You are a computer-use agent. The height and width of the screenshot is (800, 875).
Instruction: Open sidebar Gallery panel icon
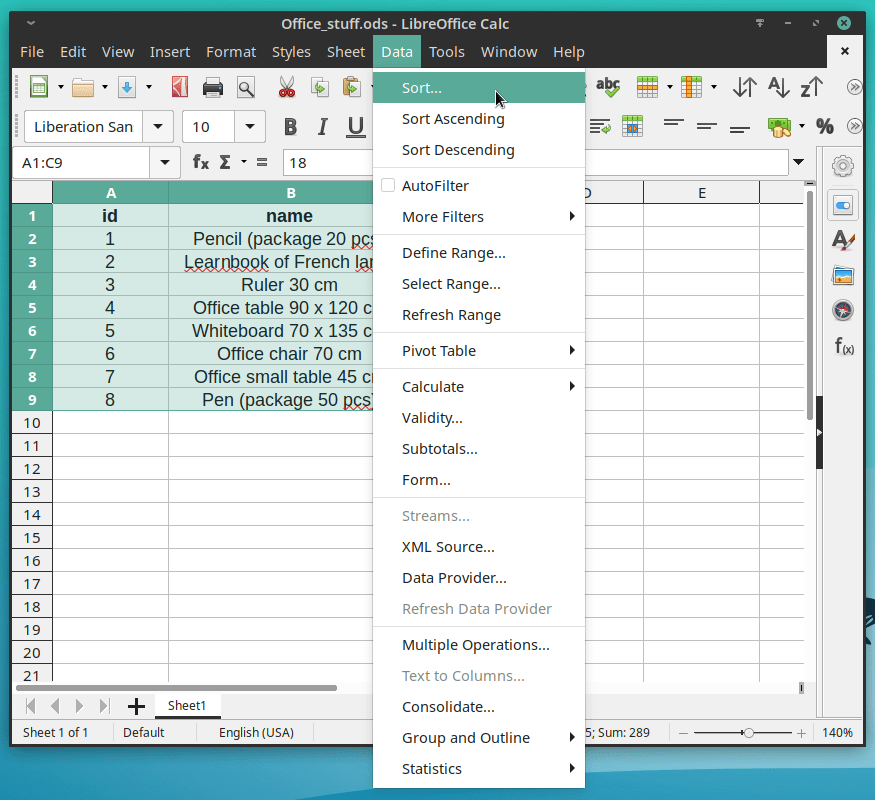coord(843,276)
